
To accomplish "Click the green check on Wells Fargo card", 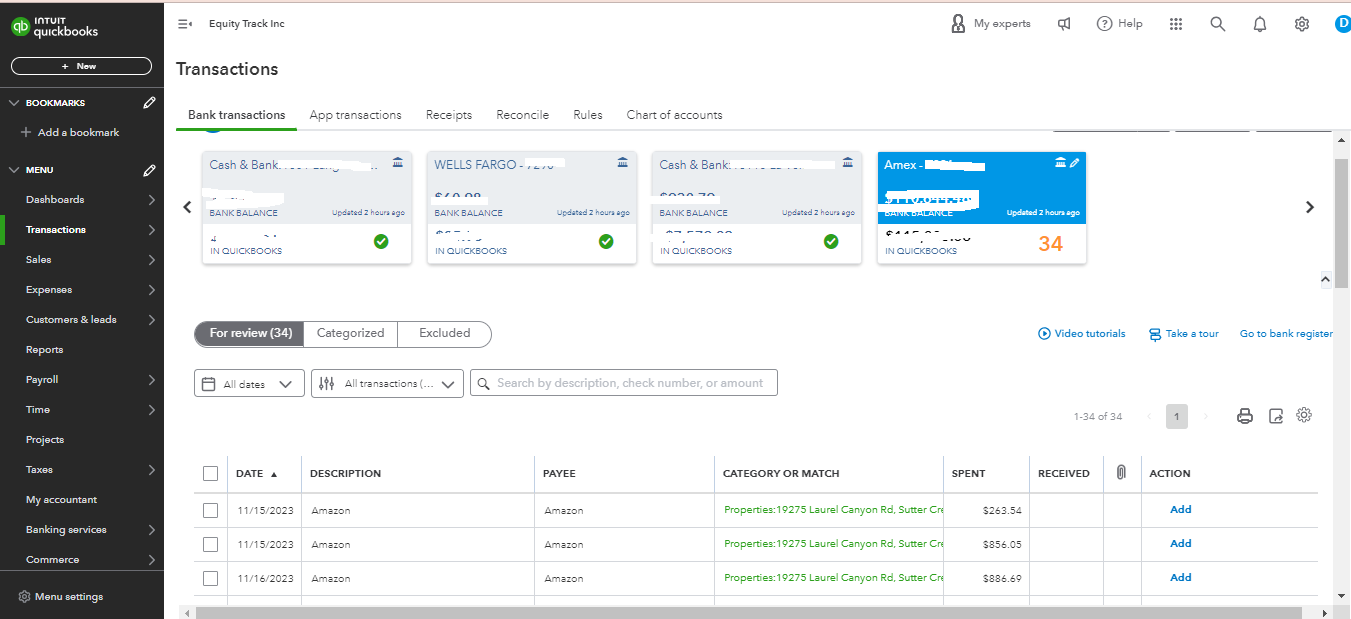I will pyautogui.click(x=606, y=241).
